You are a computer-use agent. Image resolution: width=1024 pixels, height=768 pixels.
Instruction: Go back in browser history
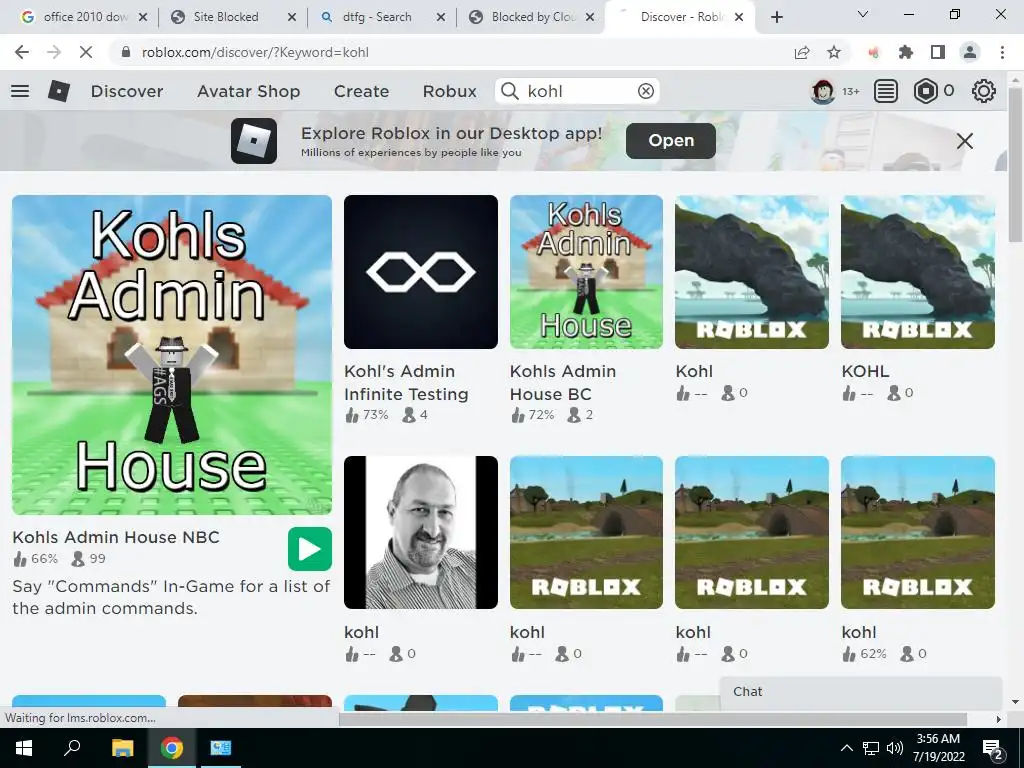tap(22, 52)
